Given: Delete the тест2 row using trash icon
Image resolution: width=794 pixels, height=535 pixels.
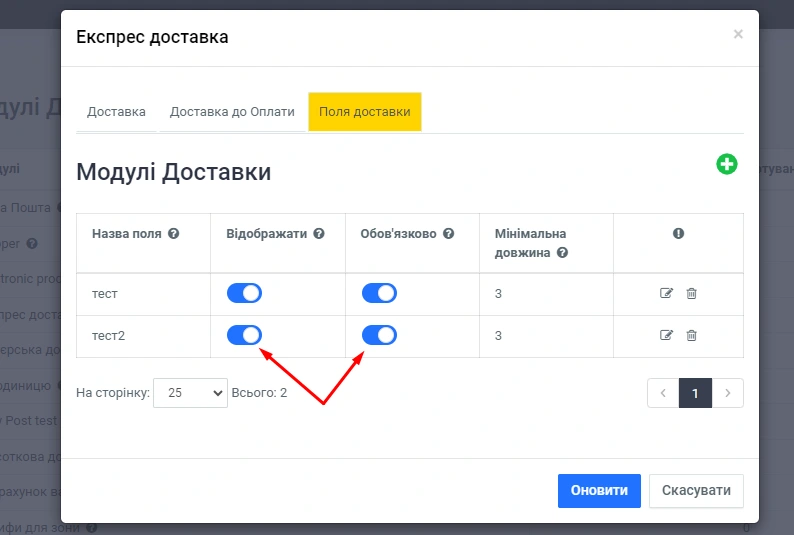Looking at the screenshot, I should coord(691,335).
